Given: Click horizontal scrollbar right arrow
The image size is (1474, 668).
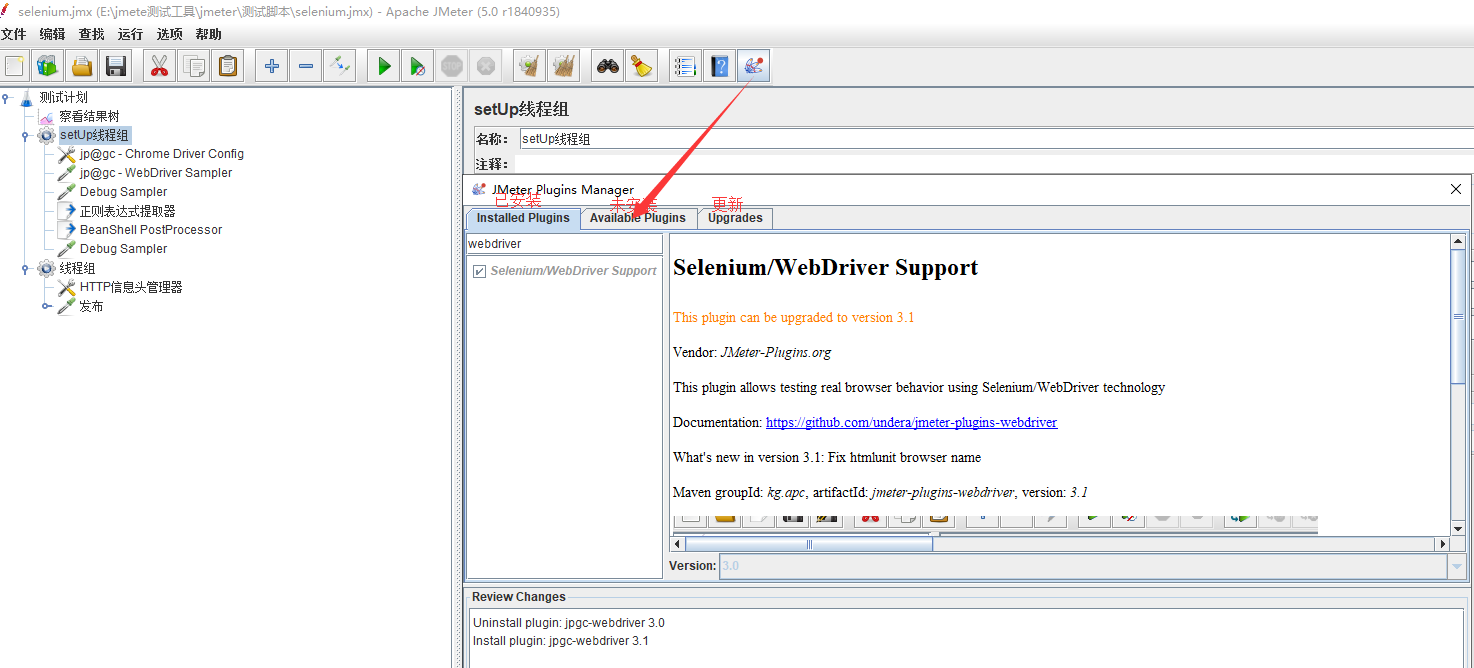Looking at the screenshot, I should (x=1443, y=544).
